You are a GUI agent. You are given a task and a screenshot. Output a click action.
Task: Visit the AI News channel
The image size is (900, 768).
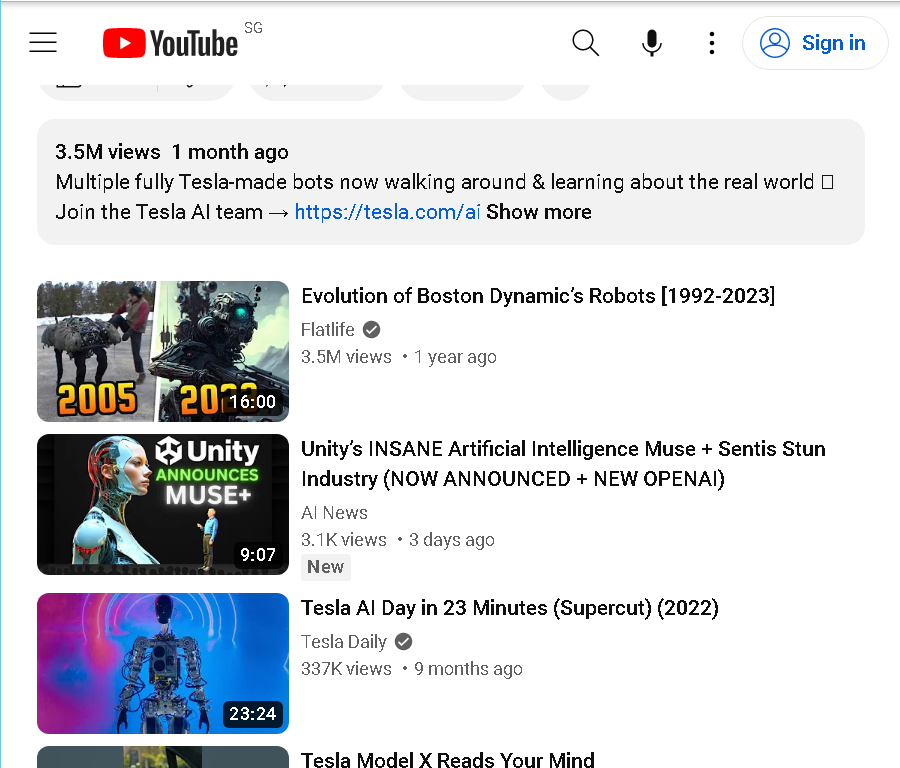click(x=334, y=513)
